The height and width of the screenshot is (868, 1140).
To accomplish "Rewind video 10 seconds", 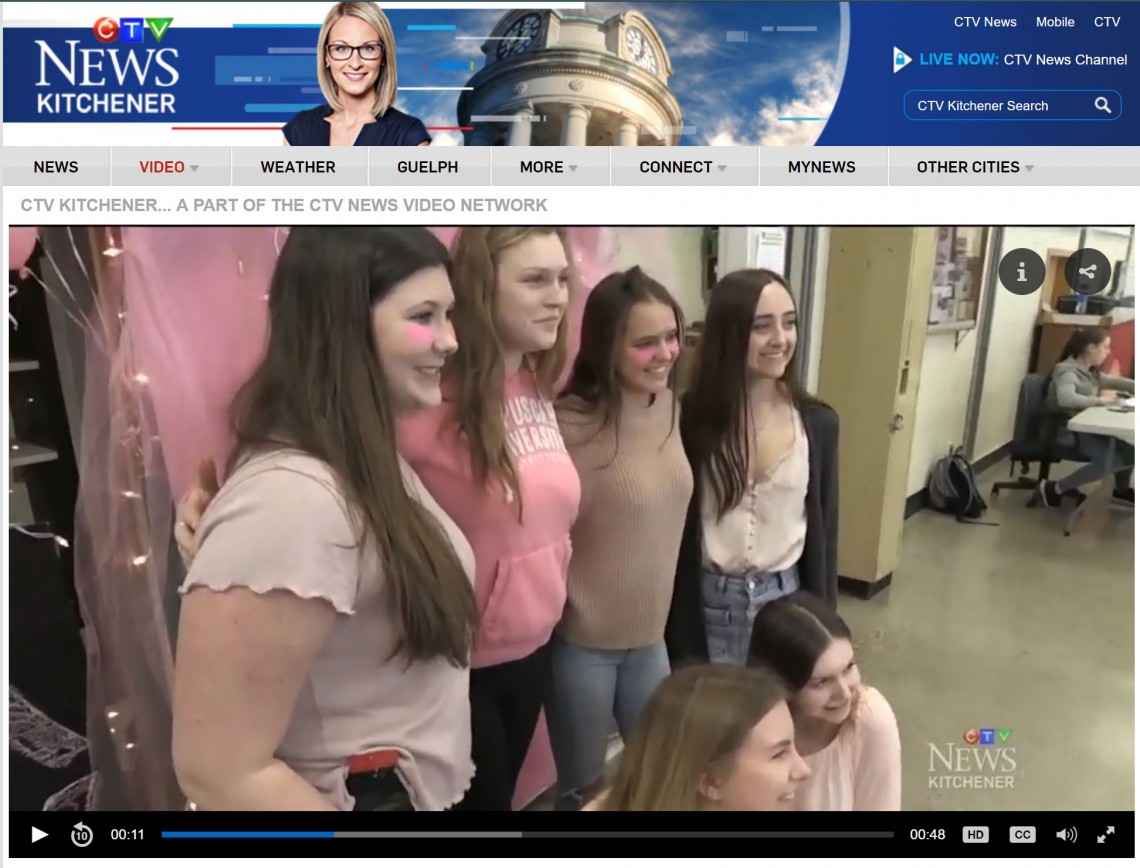I will point(81,834).
